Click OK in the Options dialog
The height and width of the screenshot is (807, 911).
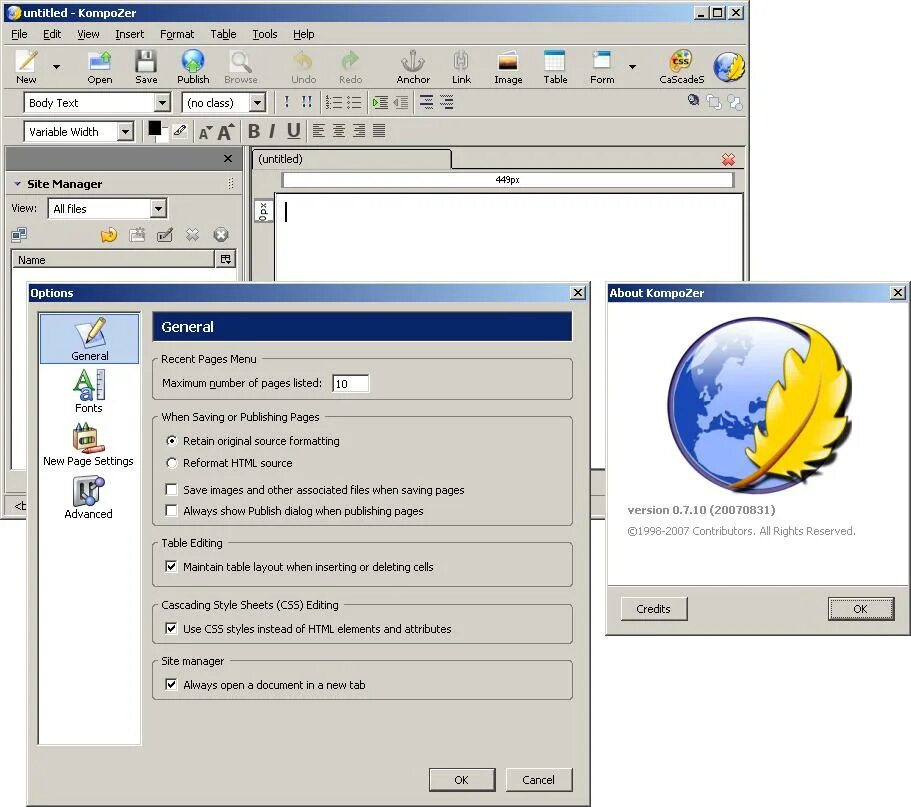[x=462, y=780]
